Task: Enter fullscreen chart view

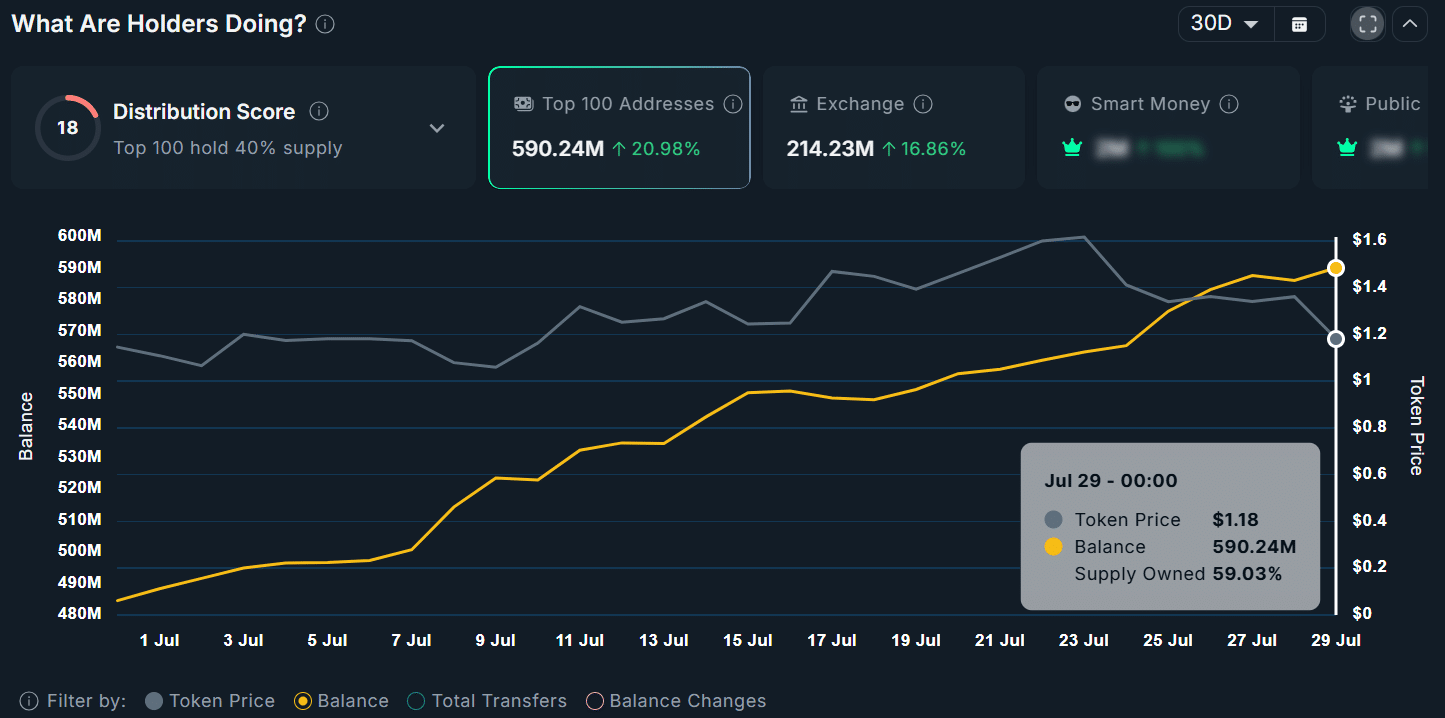Action: click(1367, 24)
